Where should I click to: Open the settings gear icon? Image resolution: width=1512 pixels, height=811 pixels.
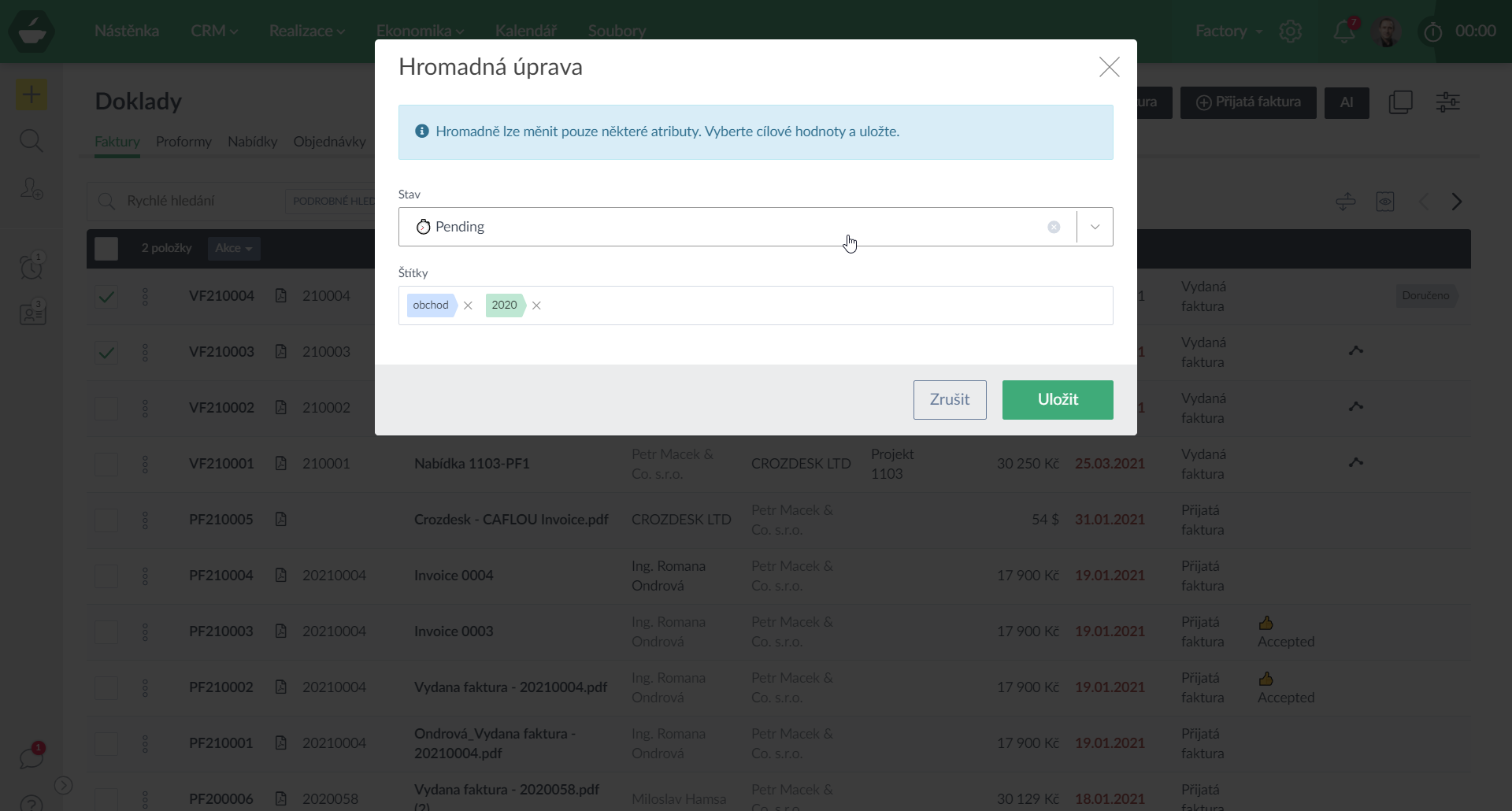[x=1291, y=31]
